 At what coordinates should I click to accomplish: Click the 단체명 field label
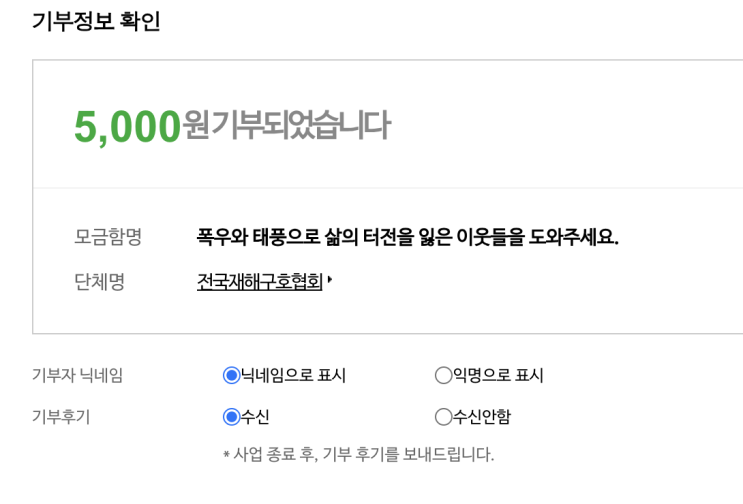click(x=99, y=283)
